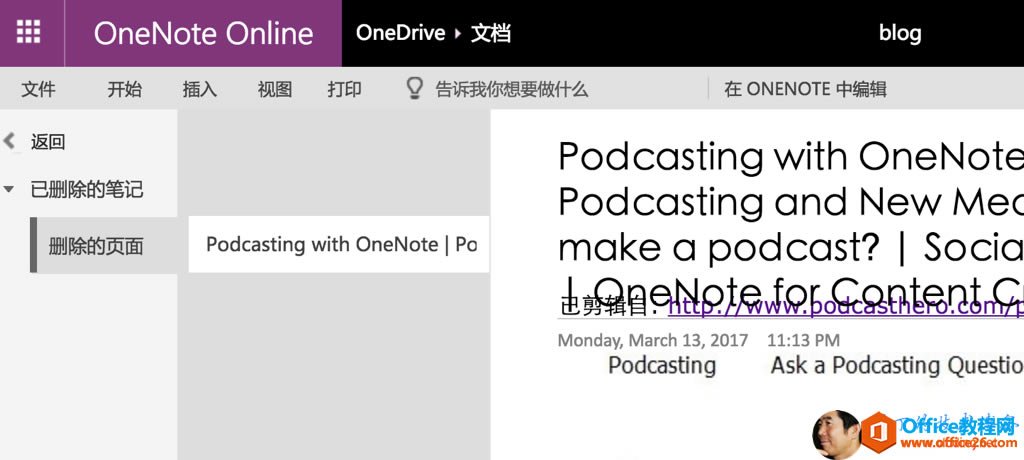The height and width of the screenshot is (460, 1024).
Task: Click the 11:13 PM timestamp
Action: [x=803, y=340]
